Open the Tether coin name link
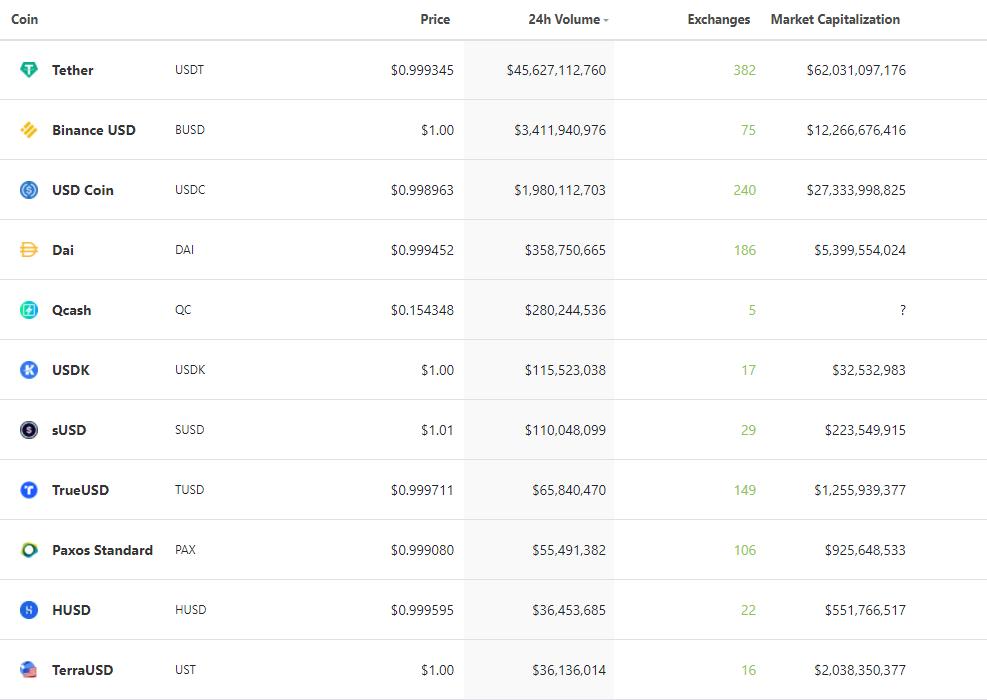 coord(72,70)
